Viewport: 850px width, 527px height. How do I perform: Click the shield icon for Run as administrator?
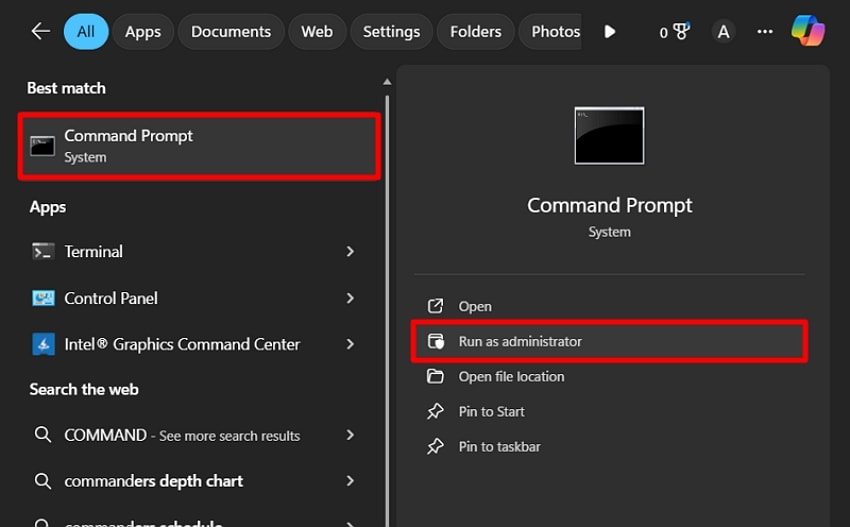pyautogui.click(x=436, y=342)
